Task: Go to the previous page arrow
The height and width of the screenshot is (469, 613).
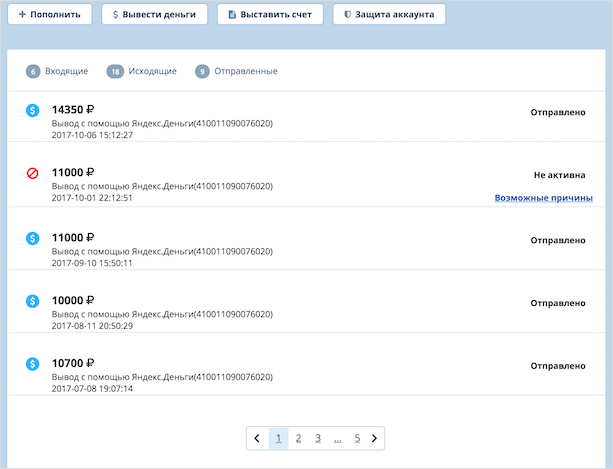Action: click(x=257, y=438)
